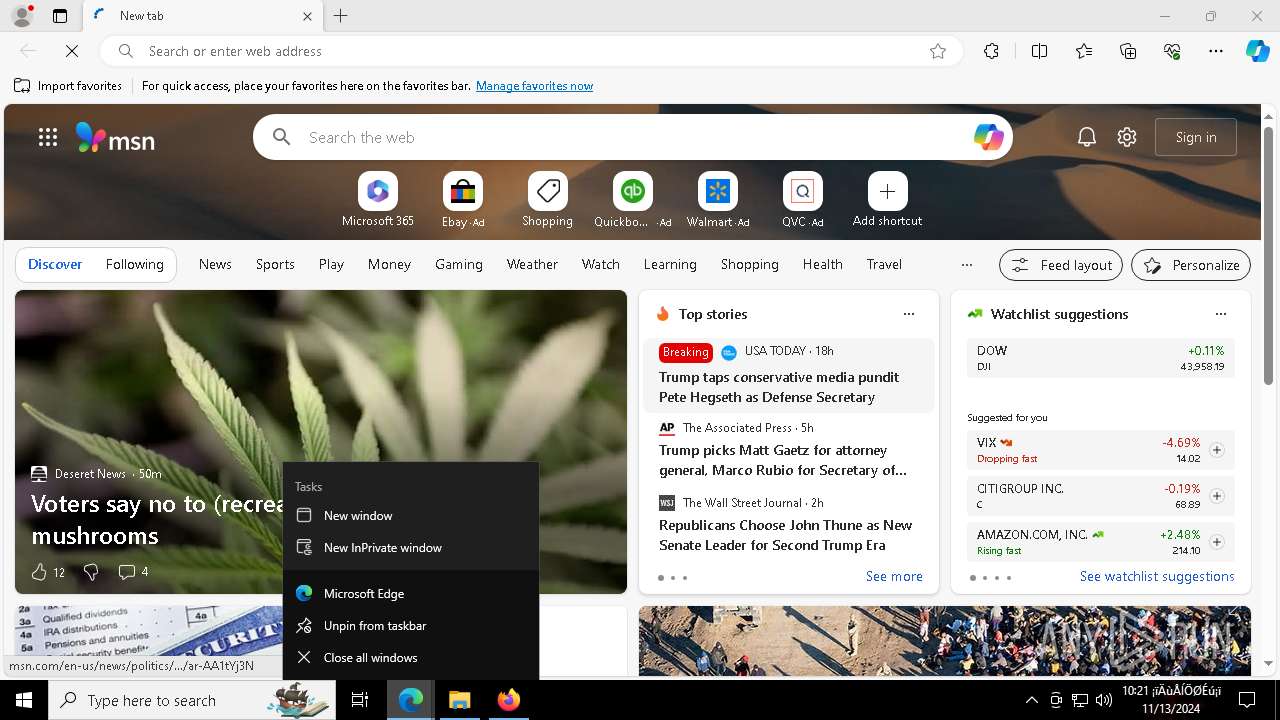Expand more feed categories ellipsis
Viewport: 1280px width, 720px height.
(966, 265)
